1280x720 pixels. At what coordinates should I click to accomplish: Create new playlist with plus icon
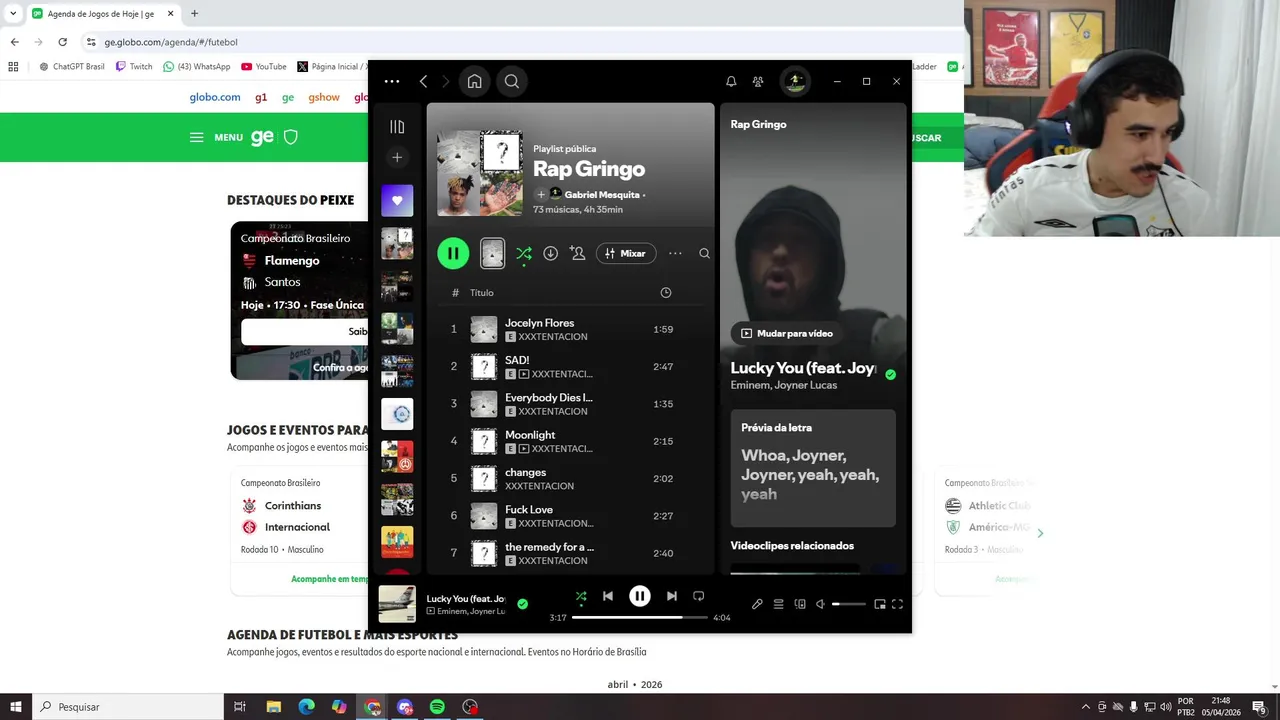[x=397, y=158]
